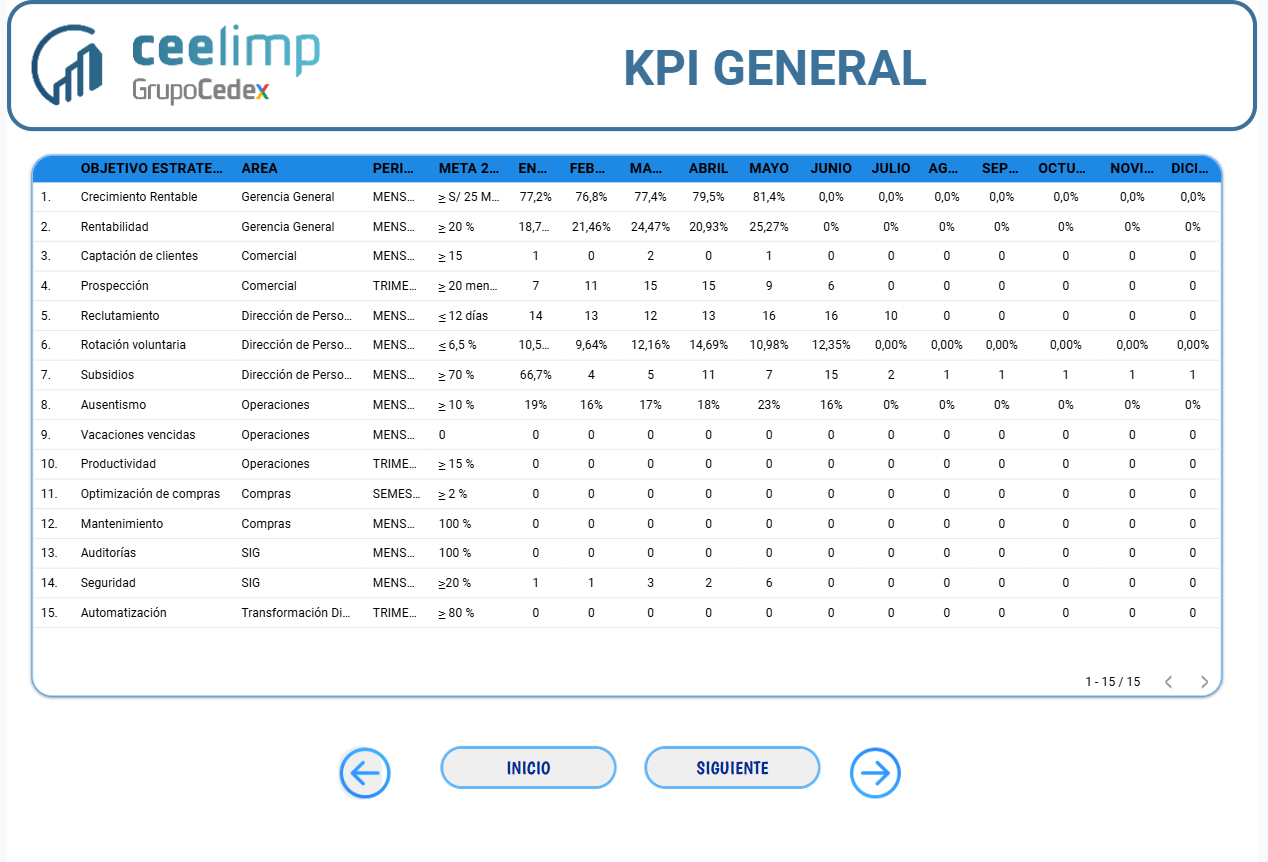Sort by AREA column header
Viewport: 1268px width, 862px height.
point(259,168)
